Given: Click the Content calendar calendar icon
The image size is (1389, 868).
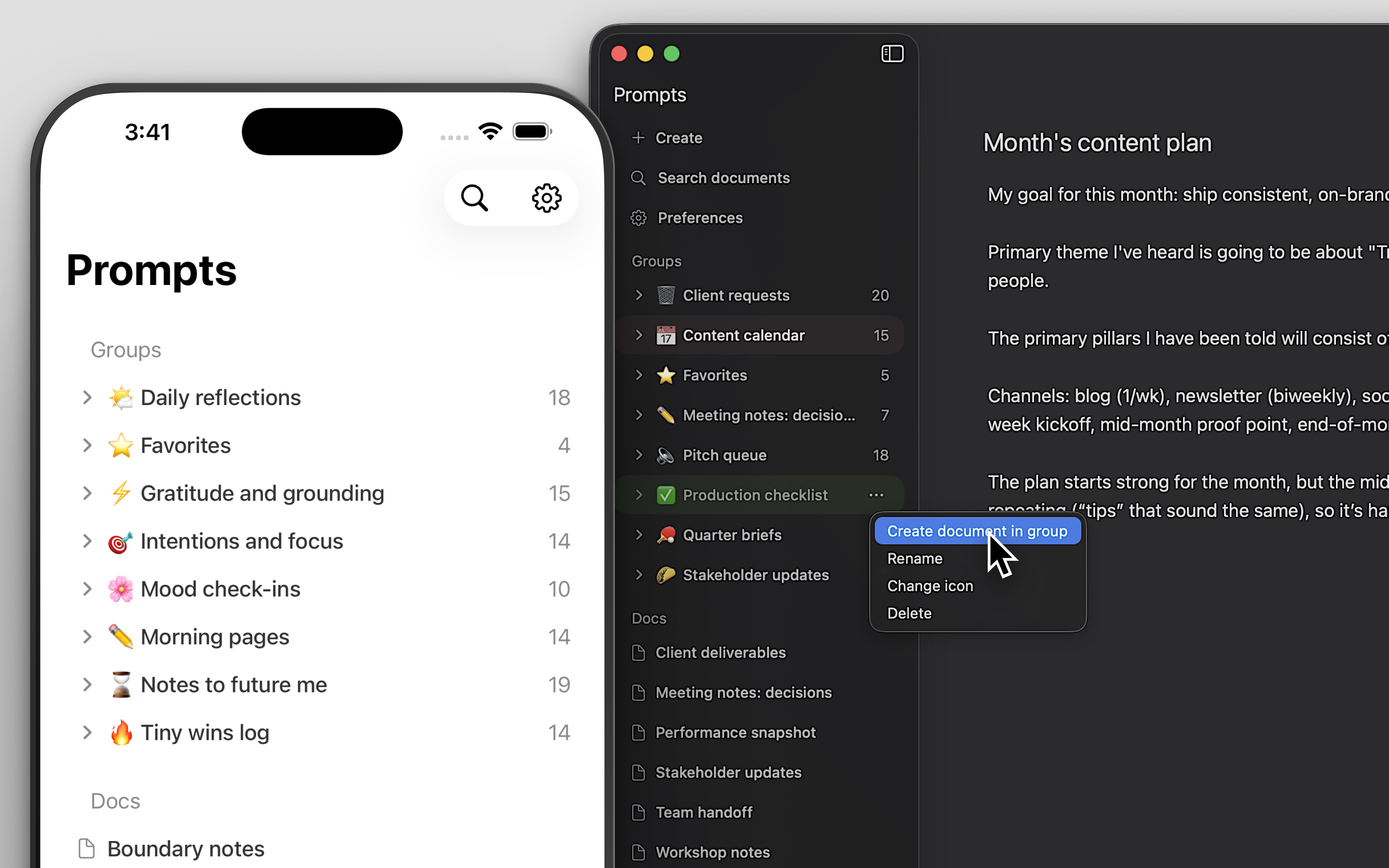Looking at the screenshot, I should pyautogui.click(x=665, y=335).
